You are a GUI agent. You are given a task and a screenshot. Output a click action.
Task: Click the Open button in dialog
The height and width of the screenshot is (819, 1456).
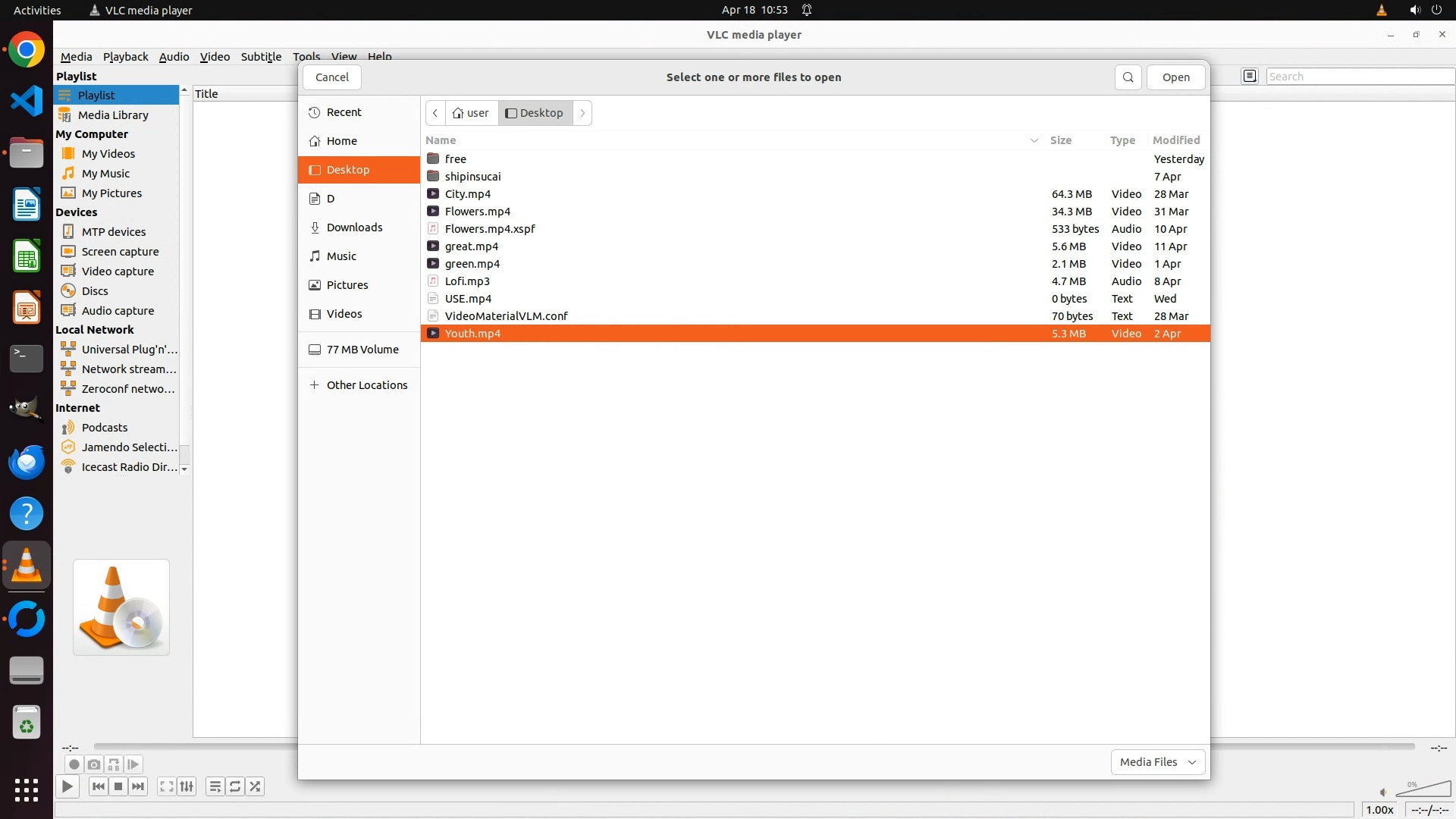click(x=1175, y=77)
